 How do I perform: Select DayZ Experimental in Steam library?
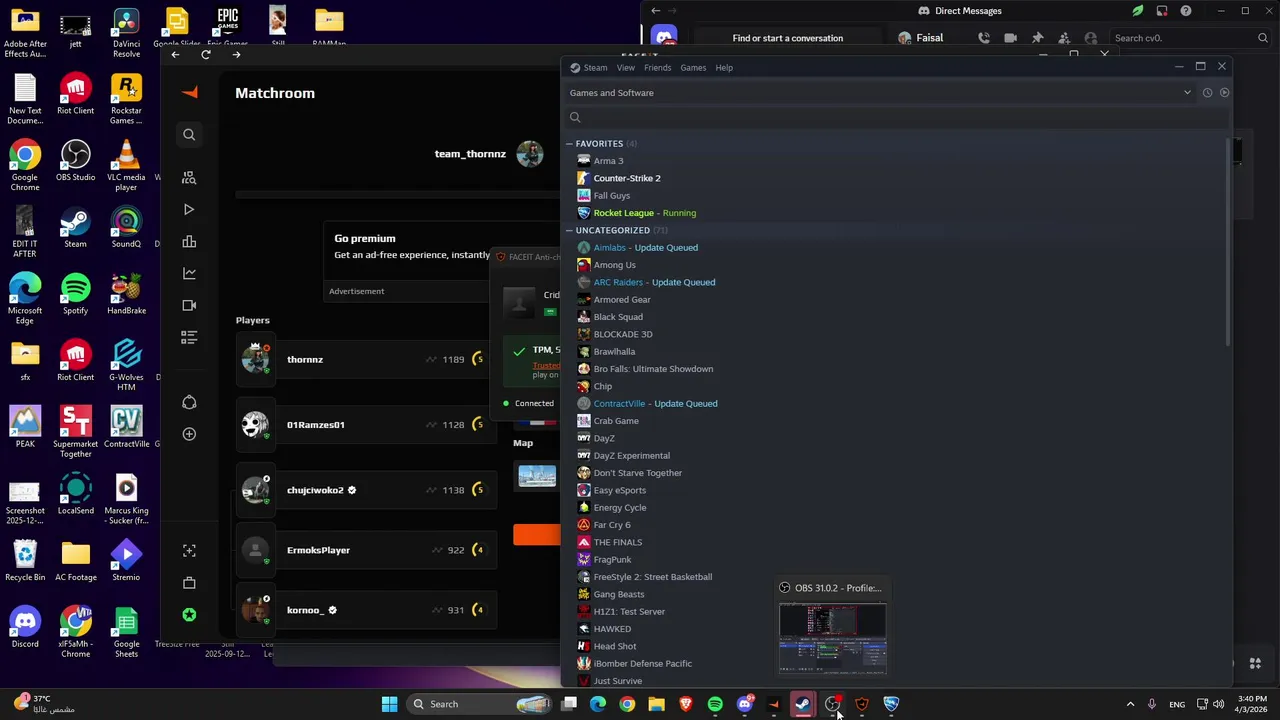[631, 456]
